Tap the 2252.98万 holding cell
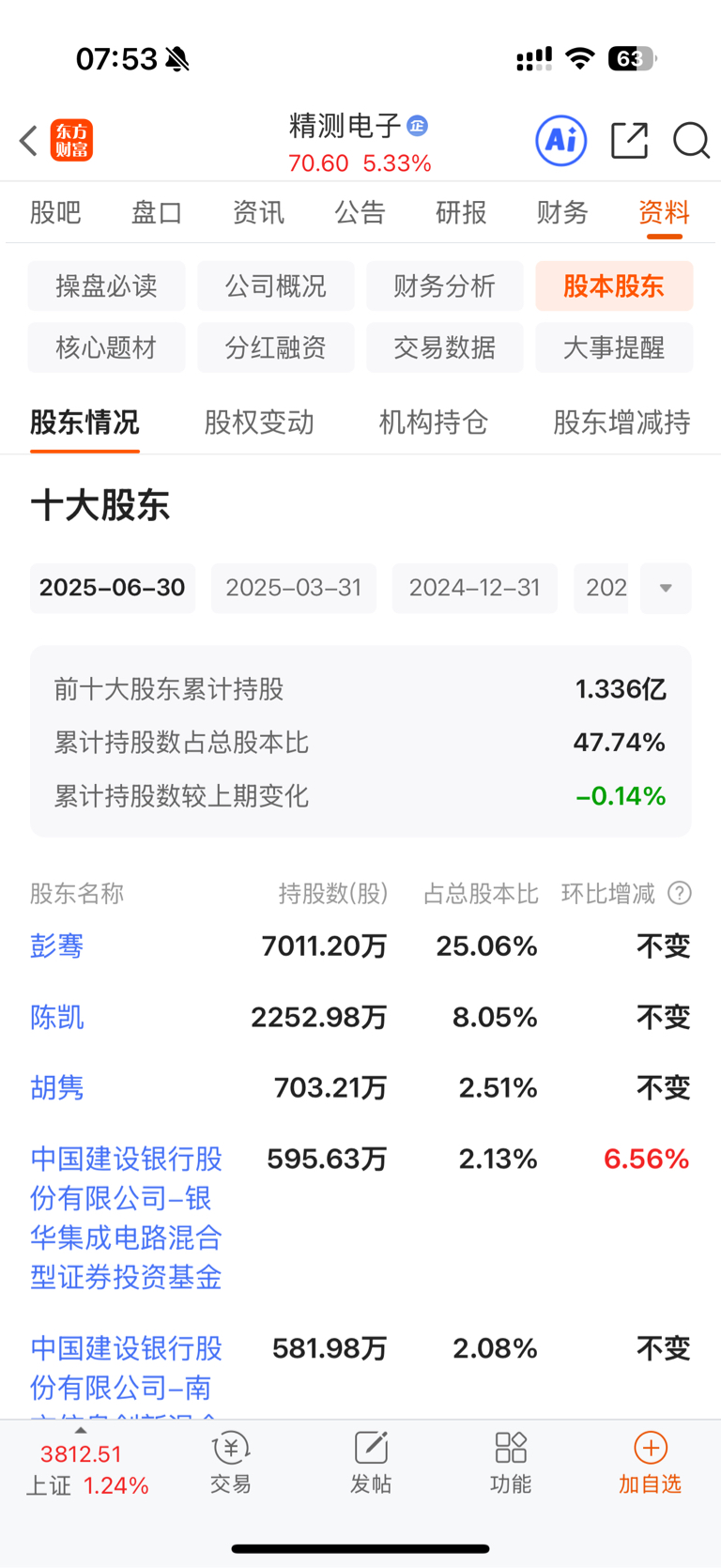Screen dimensions: 721x1568 [x=319, y=1017]
